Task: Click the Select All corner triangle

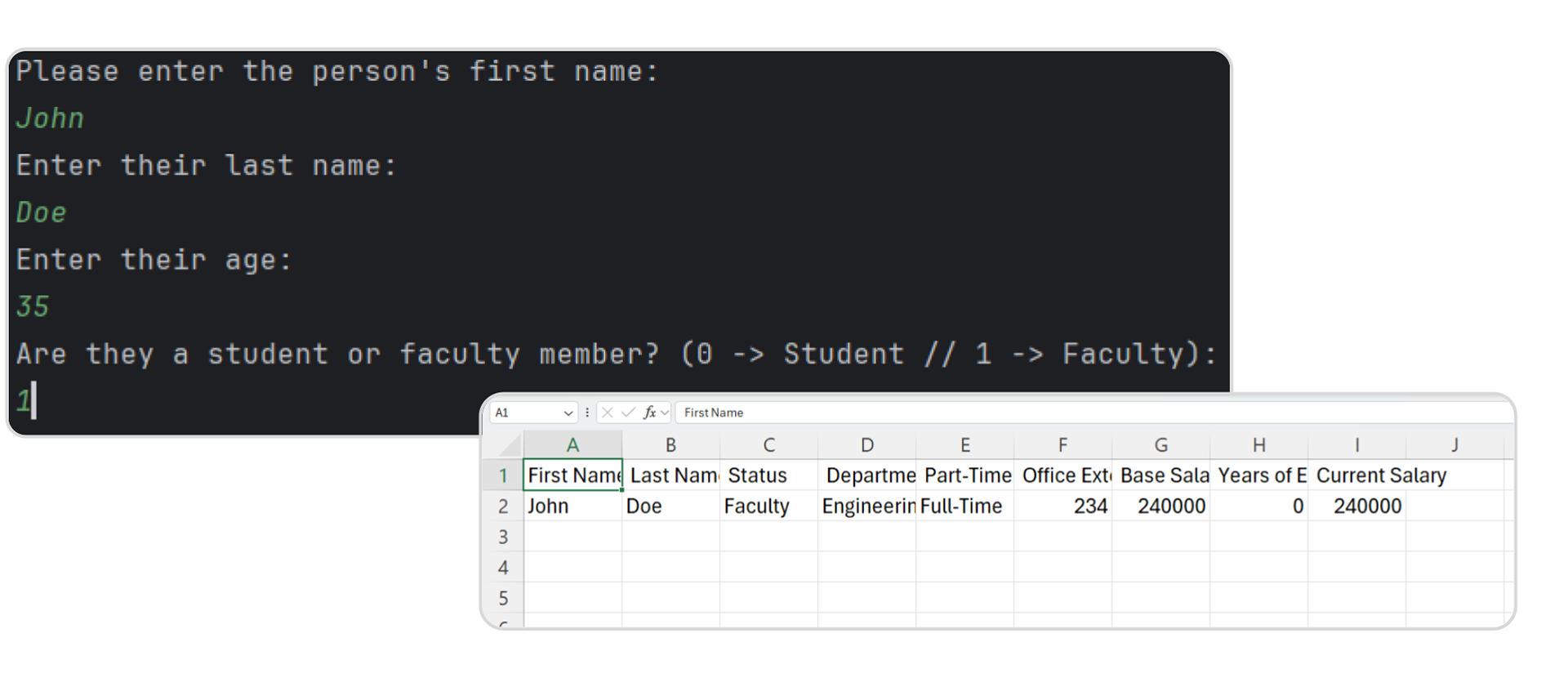Action: click(510, 445)
